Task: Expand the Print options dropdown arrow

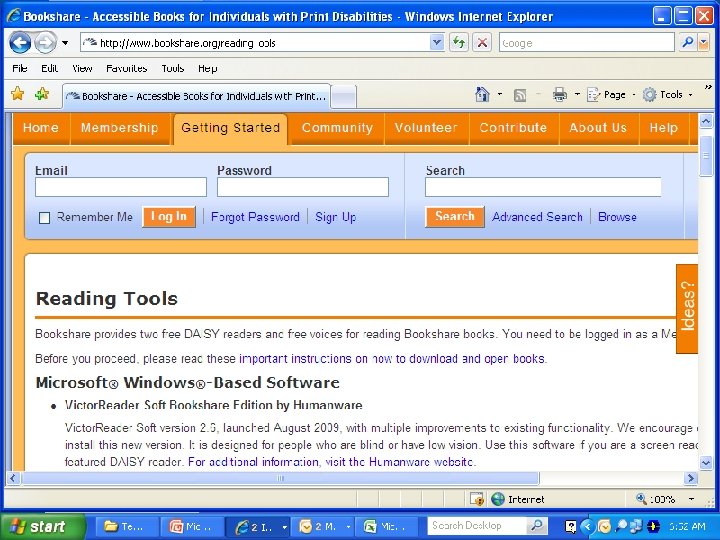Action: [x=577, y=95]
